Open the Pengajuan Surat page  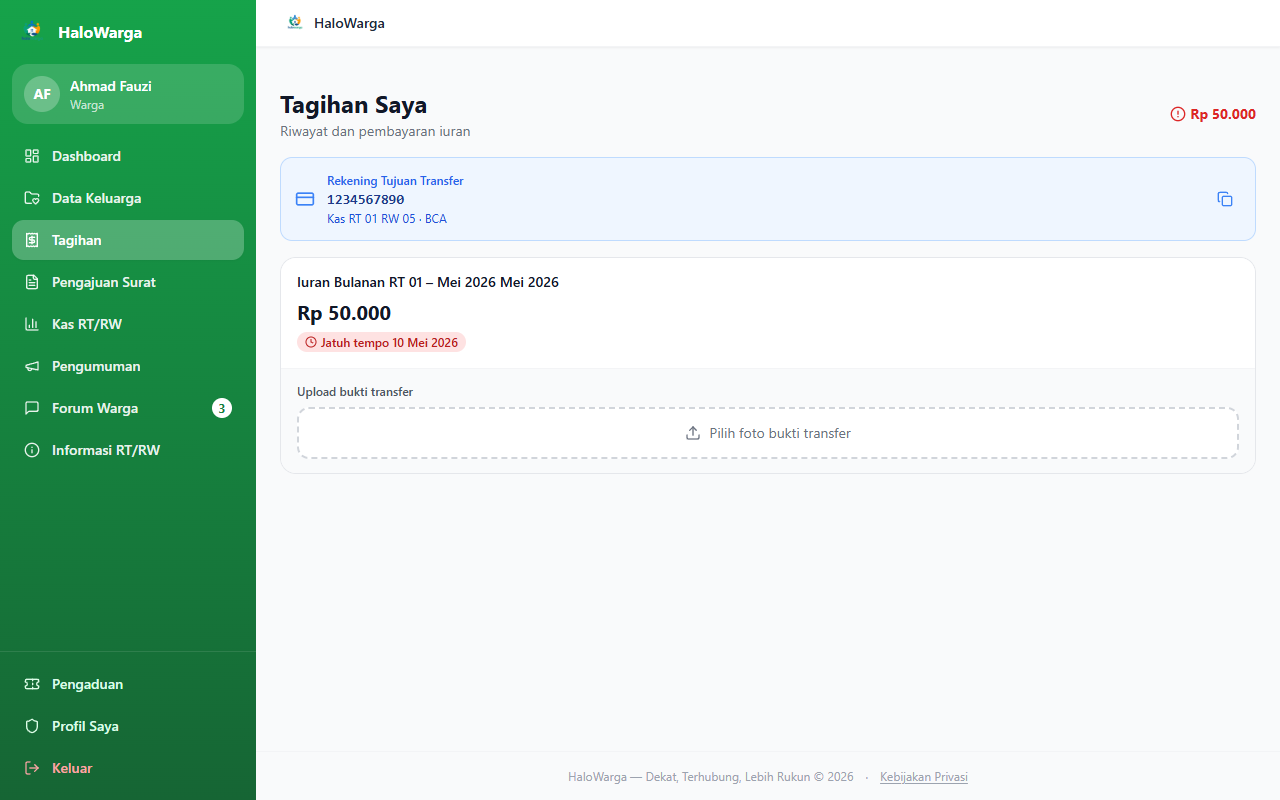click(128, 282)
